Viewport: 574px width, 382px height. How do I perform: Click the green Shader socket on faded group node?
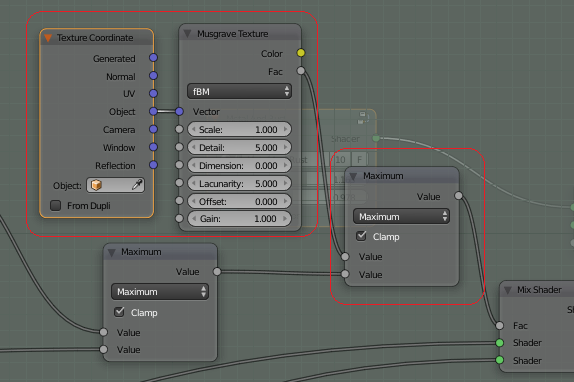pos(376,138)
